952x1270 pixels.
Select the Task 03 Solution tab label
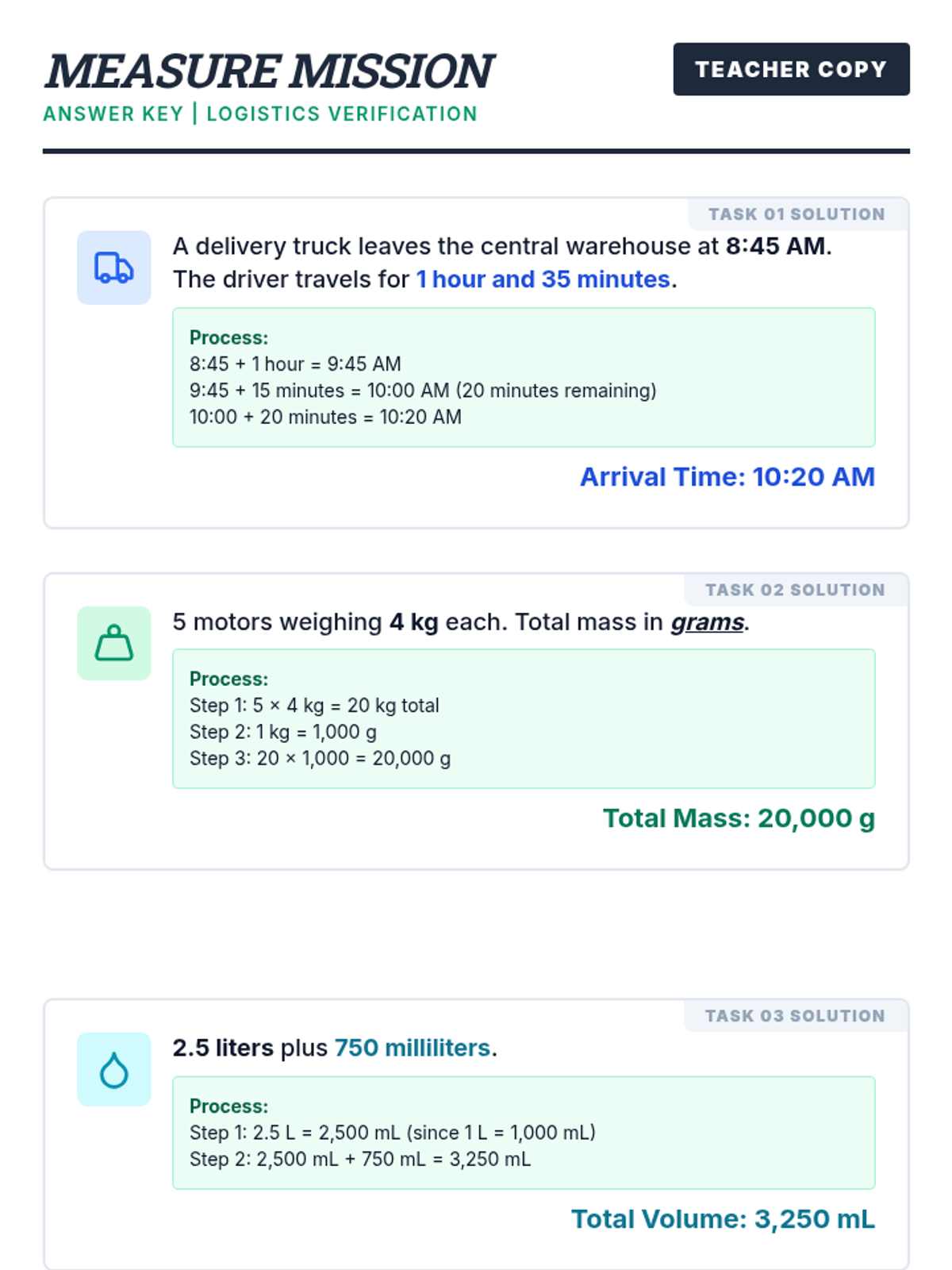pos(795,1016)
